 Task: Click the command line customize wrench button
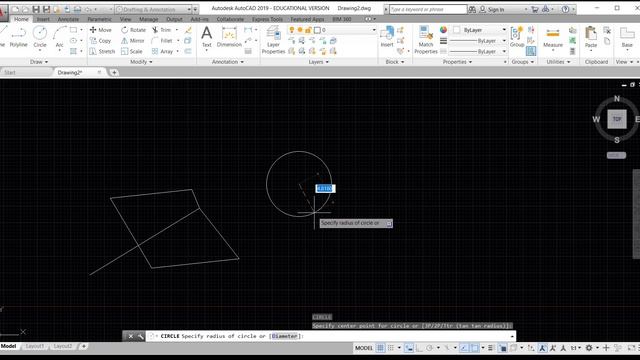pos(140,336)
